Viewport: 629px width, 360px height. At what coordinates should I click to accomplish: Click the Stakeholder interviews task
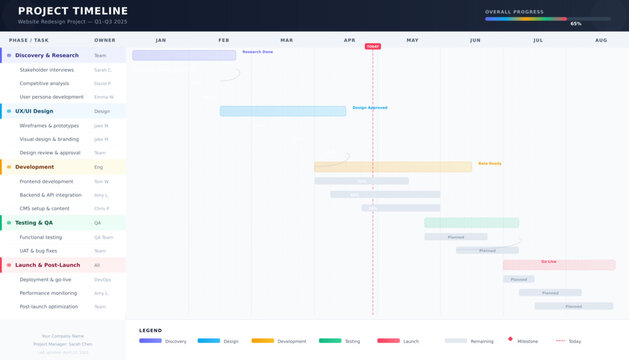[47, 70]
